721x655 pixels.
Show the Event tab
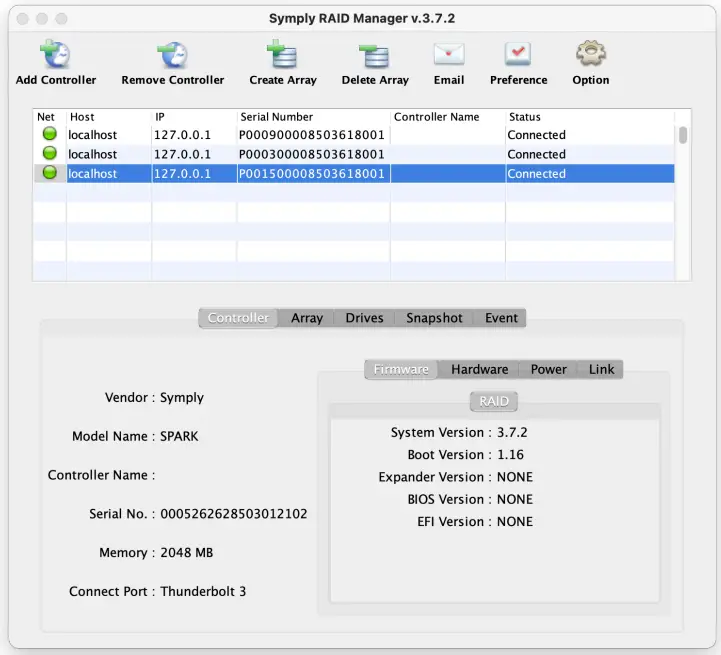(x=501, y=318)
